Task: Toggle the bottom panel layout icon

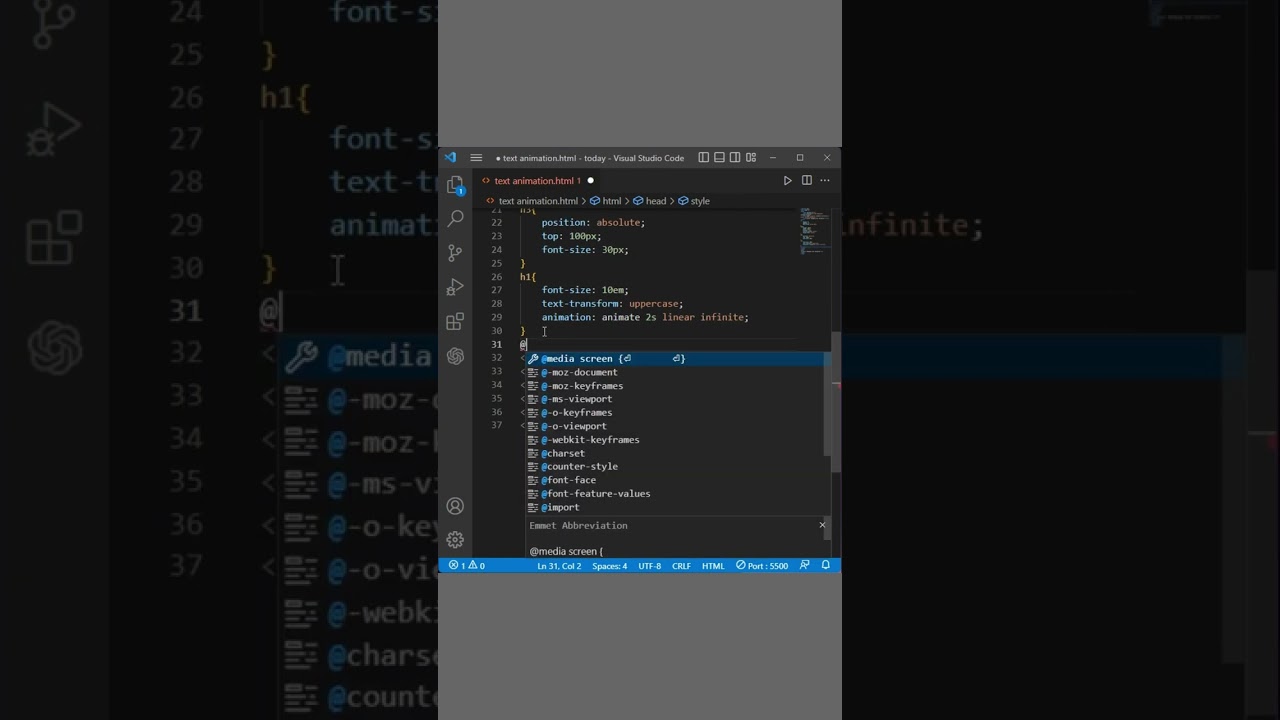Action: 719,158
